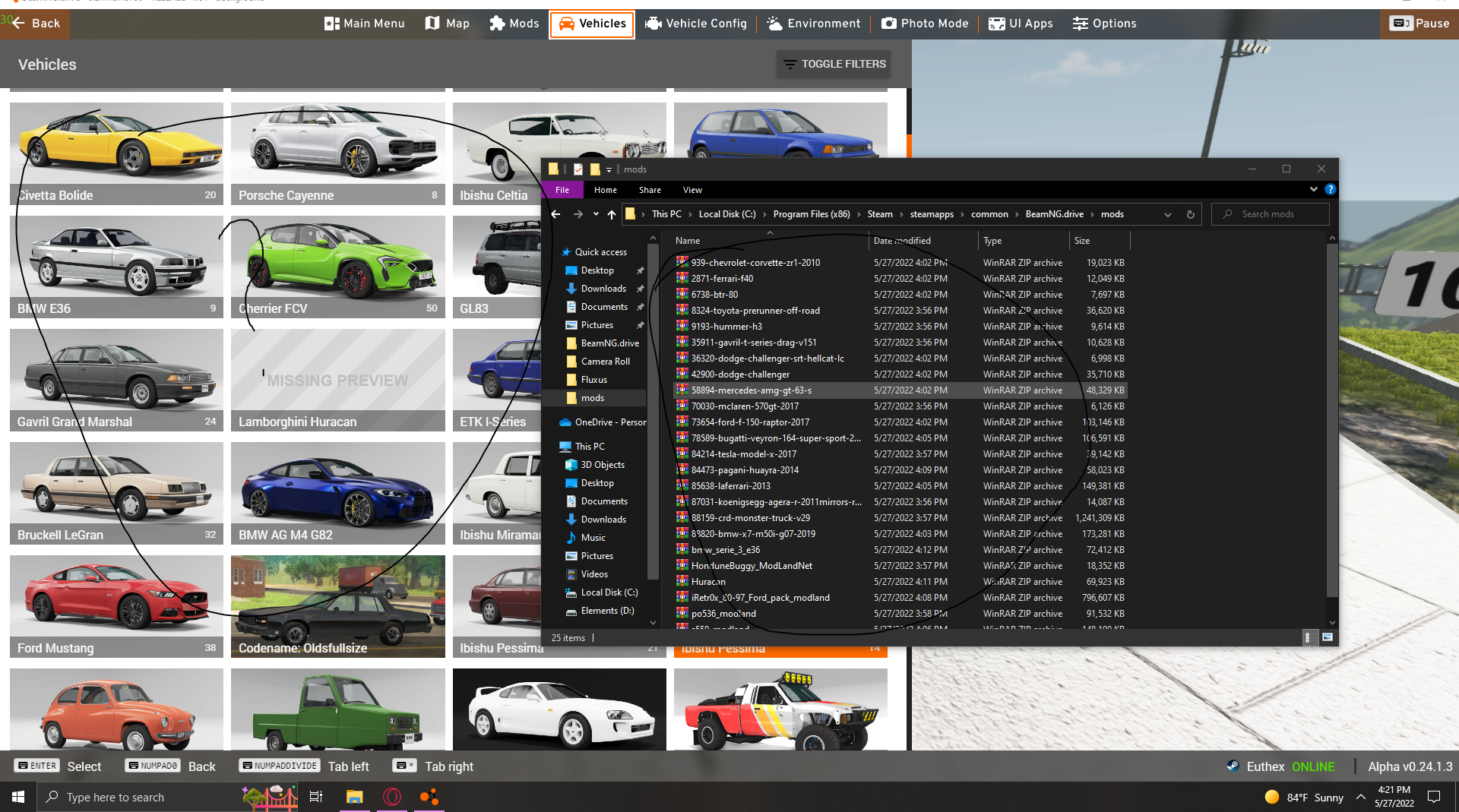Sort by Date modified column
This screenshot has height=812, width=1459.
coord(924,241)
